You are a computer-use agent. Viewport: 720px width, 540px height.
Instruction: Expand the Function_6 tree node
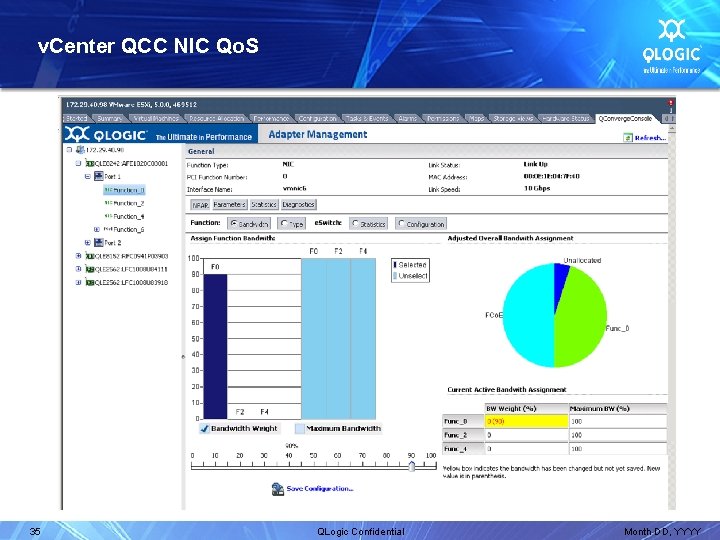(x=96, y=229)
